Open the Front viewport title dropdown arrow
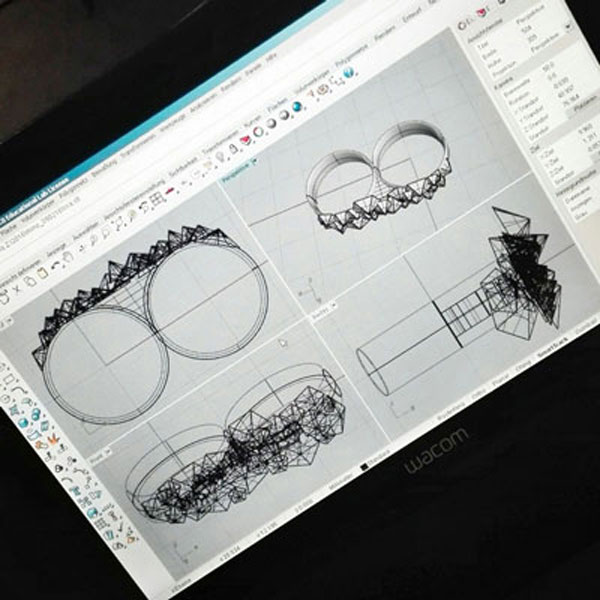This screenshot has height=600, width=600. coord(108,451)
